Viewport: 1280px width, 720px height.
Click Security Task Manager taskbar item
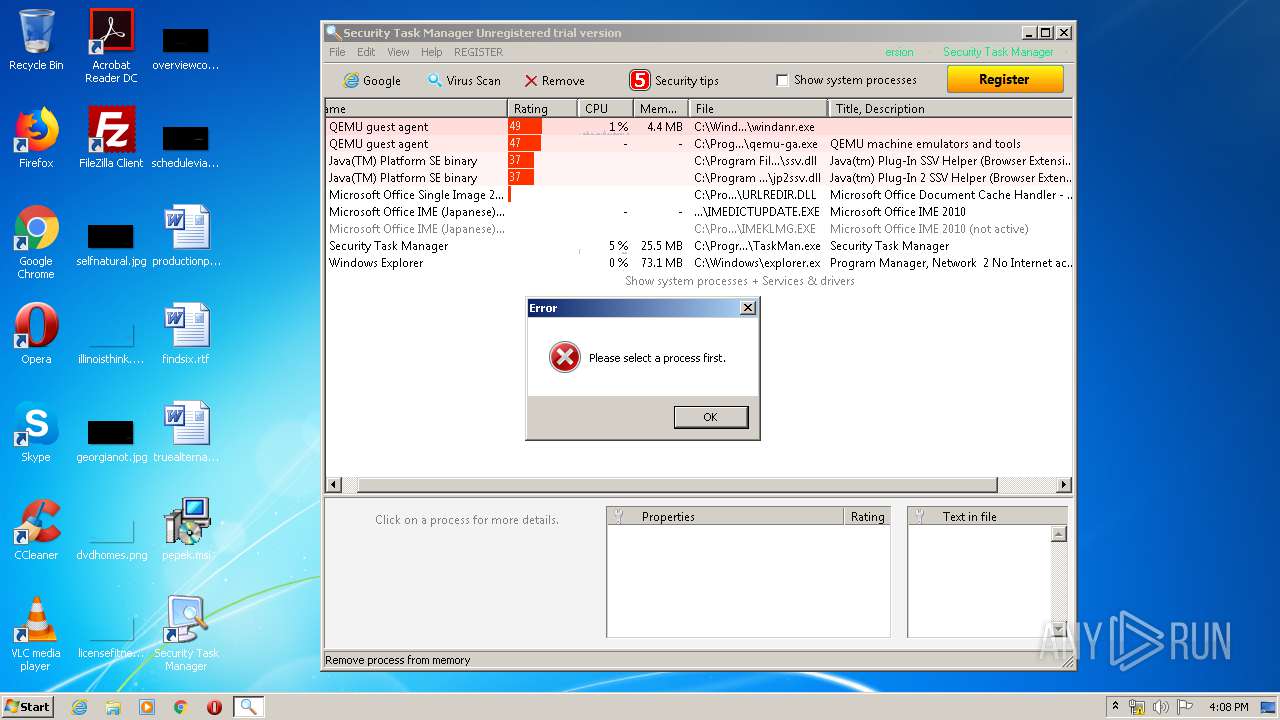point(248,707)
